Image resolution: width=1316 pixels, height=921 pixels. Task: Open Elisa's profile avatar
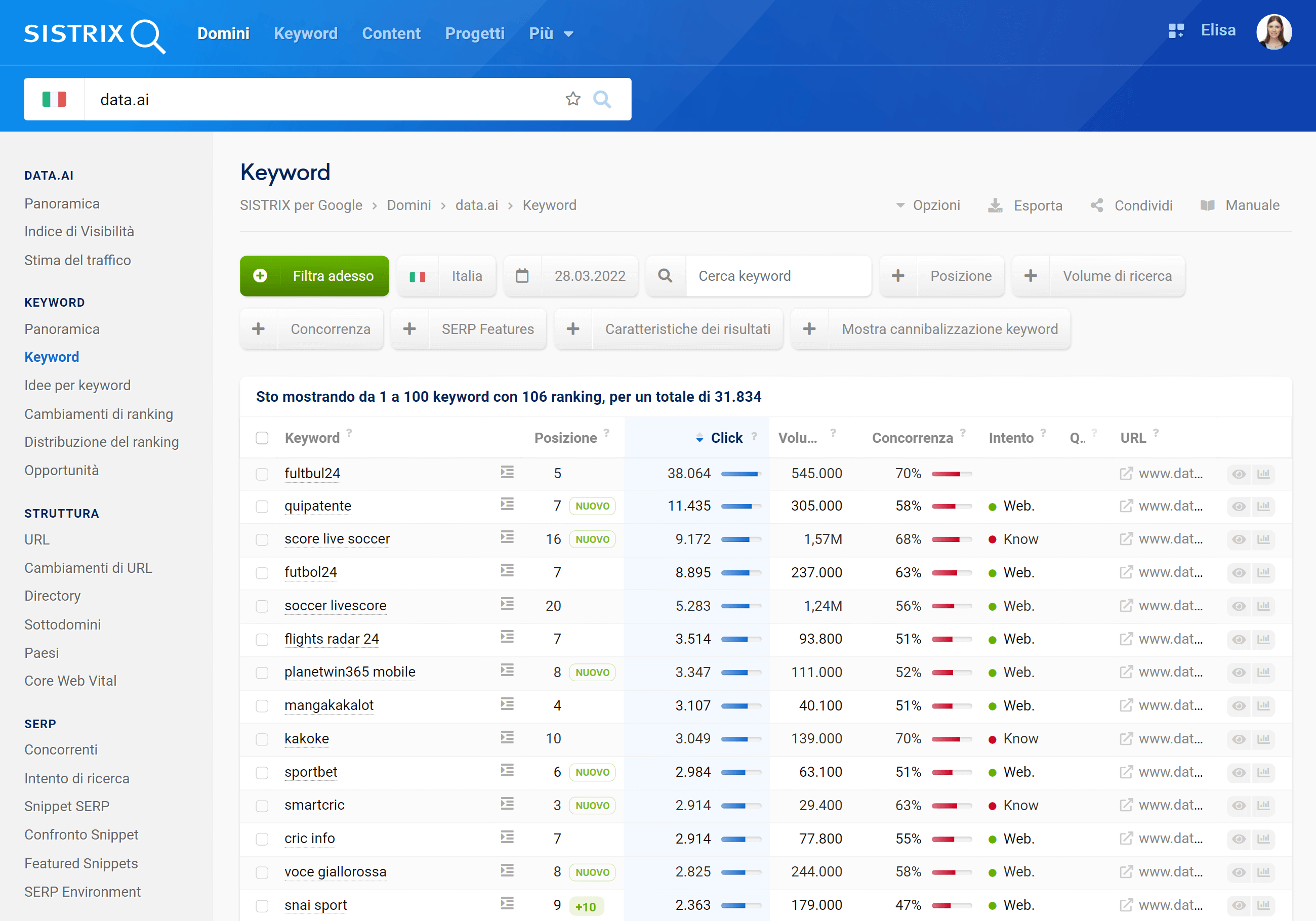click(1273, 32)
